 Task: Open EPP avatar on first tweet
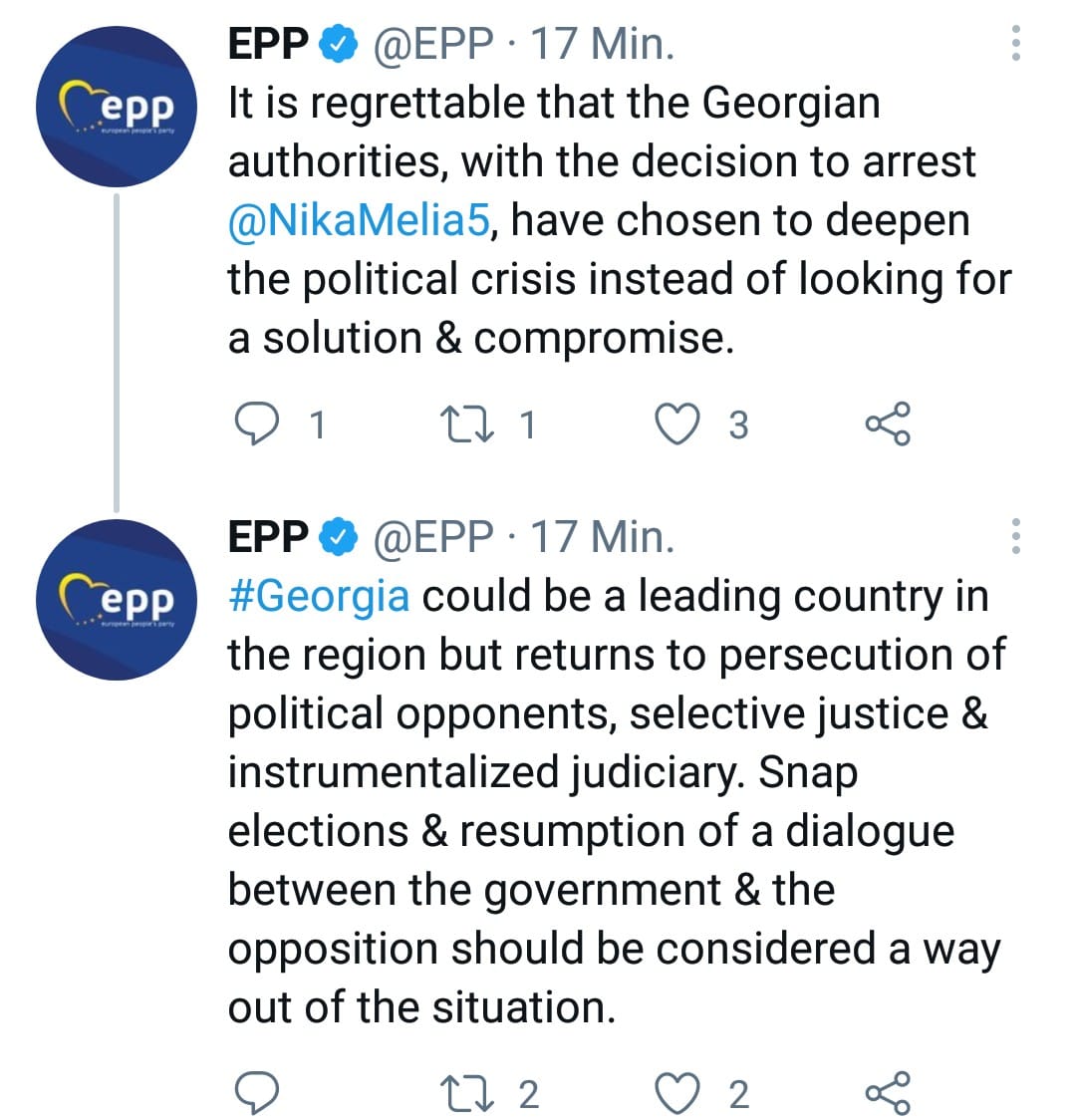click(x=117, y=107)
